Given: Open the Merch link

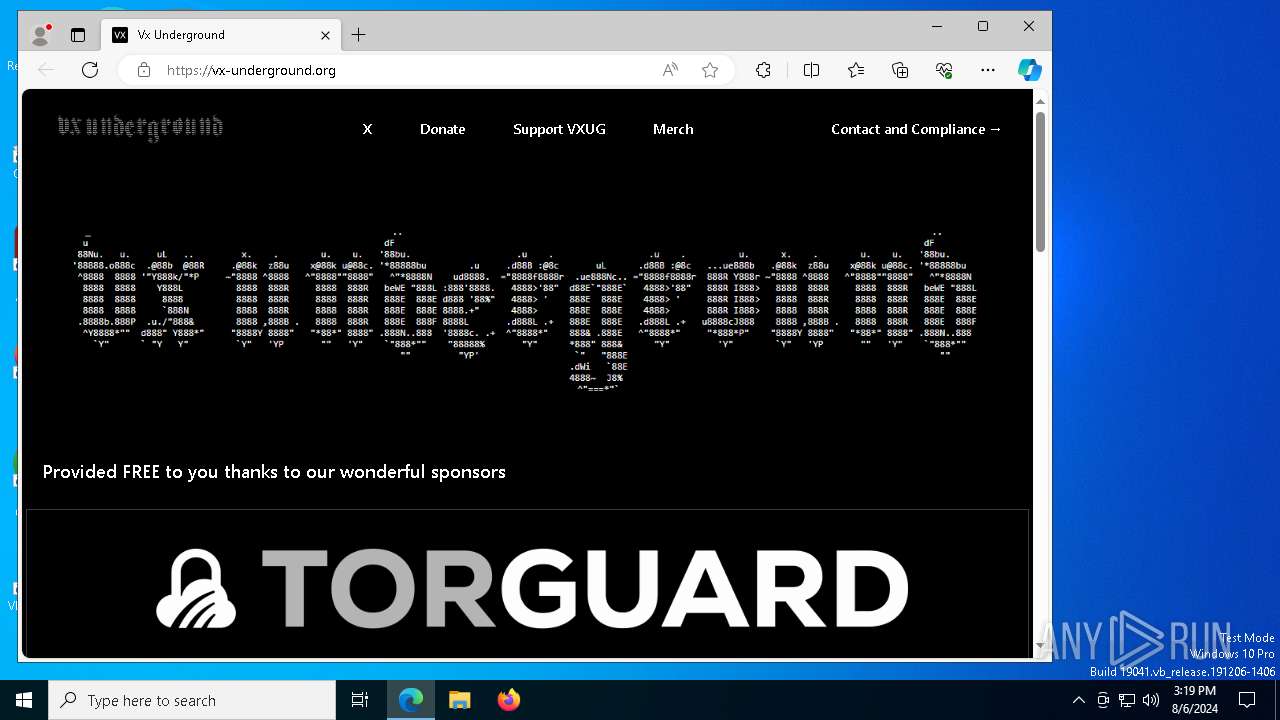Looking at the screenshot, I should (673, 129).
